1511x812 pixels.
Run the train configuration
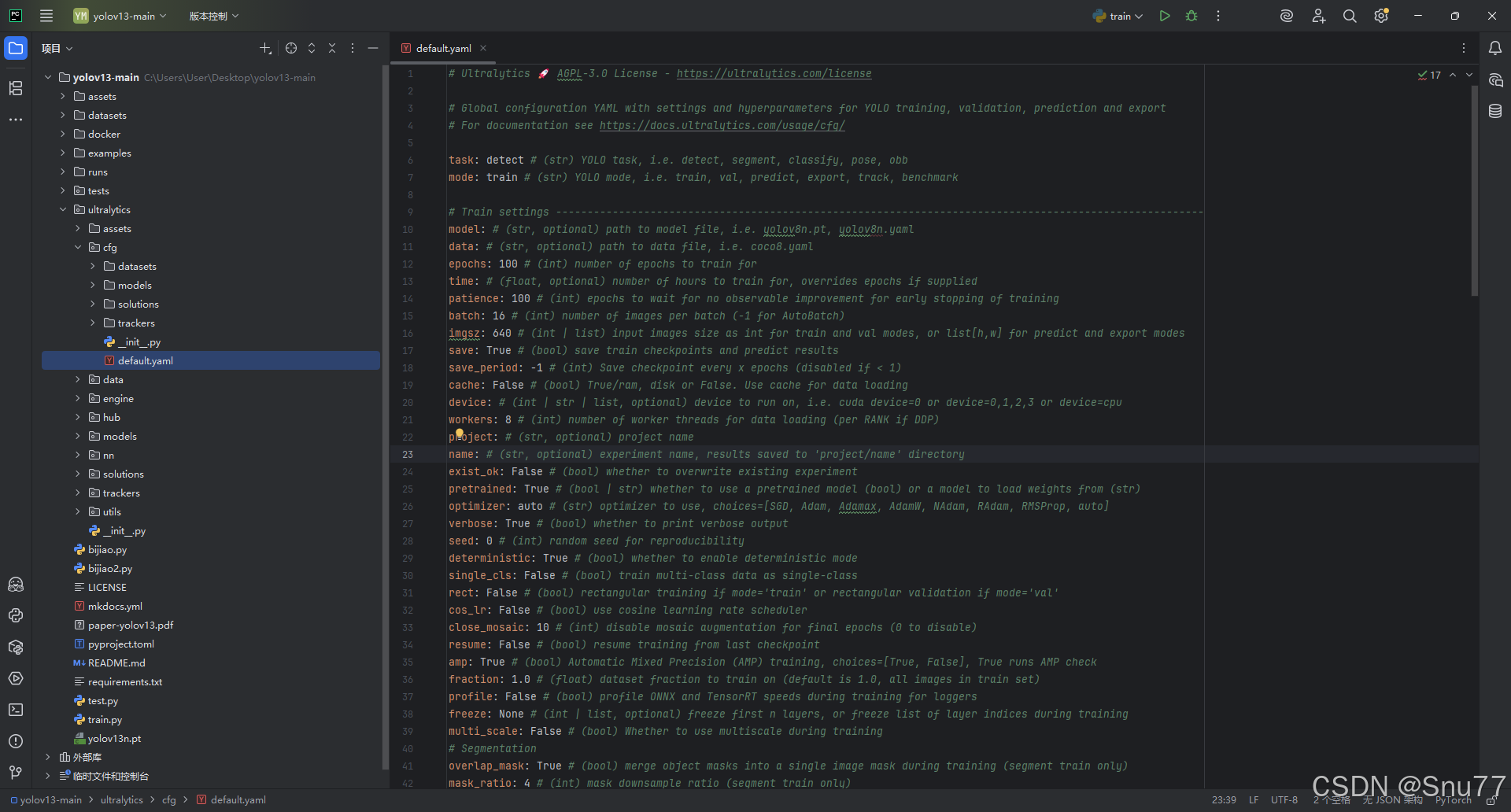[x=1165, y=16]
